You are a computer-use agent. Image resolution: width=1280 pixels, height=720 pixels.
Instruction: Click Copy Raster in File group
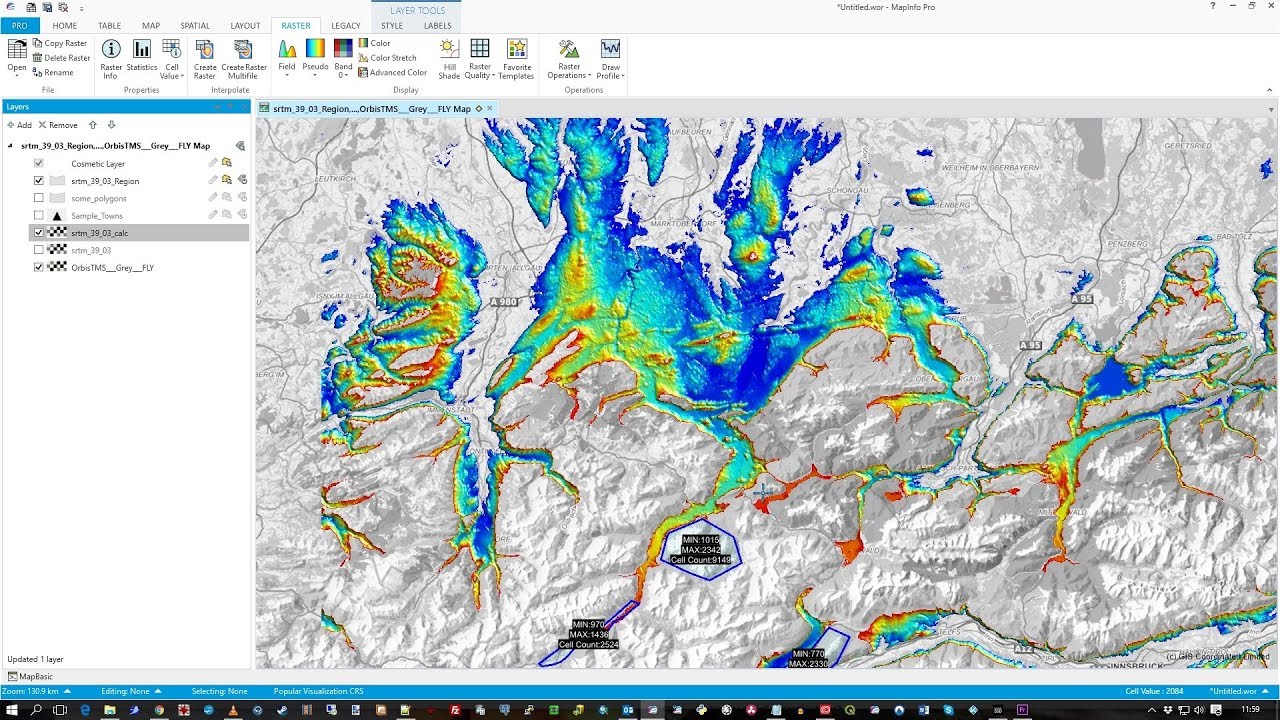[x=60, y=44]
